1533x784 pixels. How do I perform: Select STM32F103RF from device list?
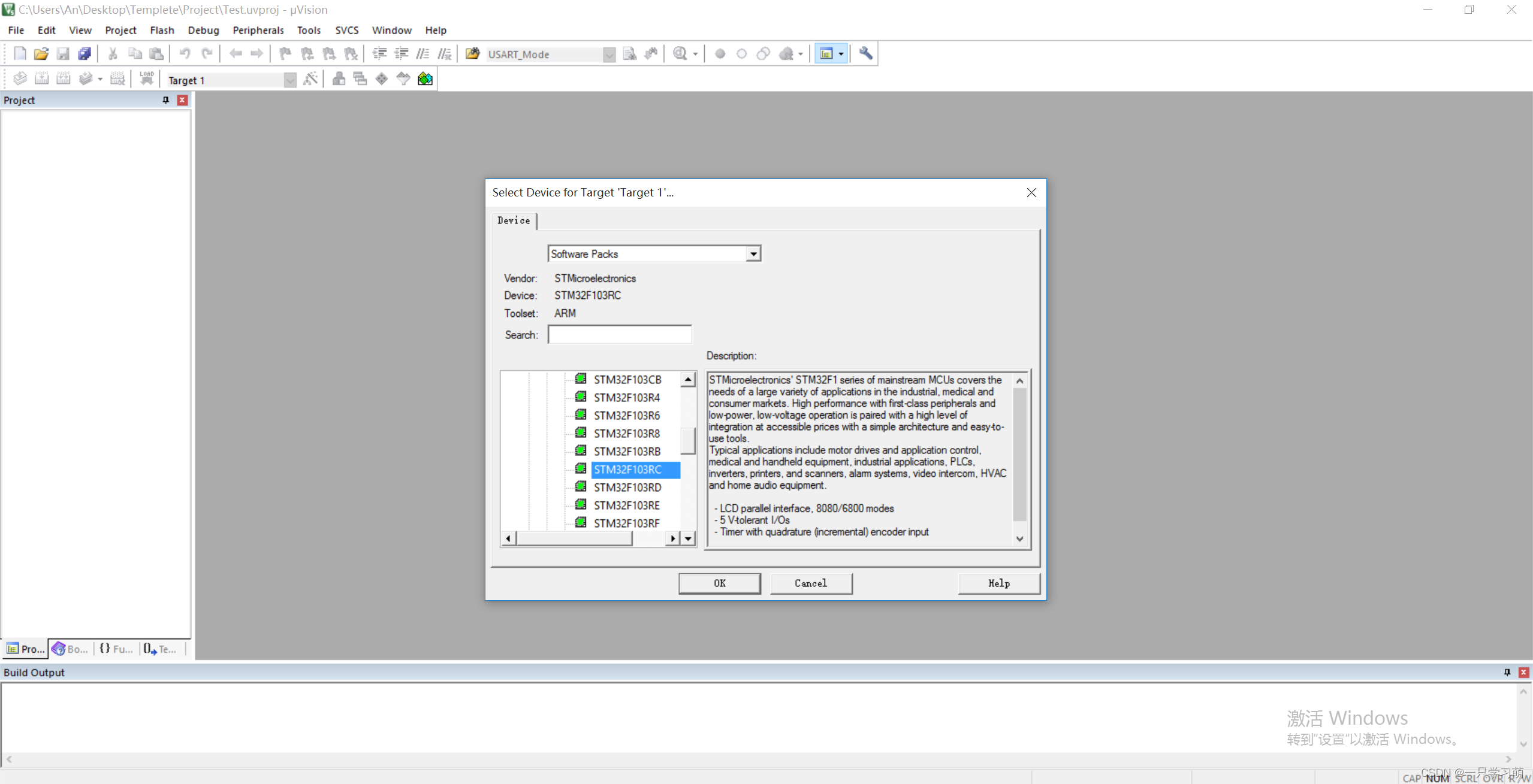[626, 523]
